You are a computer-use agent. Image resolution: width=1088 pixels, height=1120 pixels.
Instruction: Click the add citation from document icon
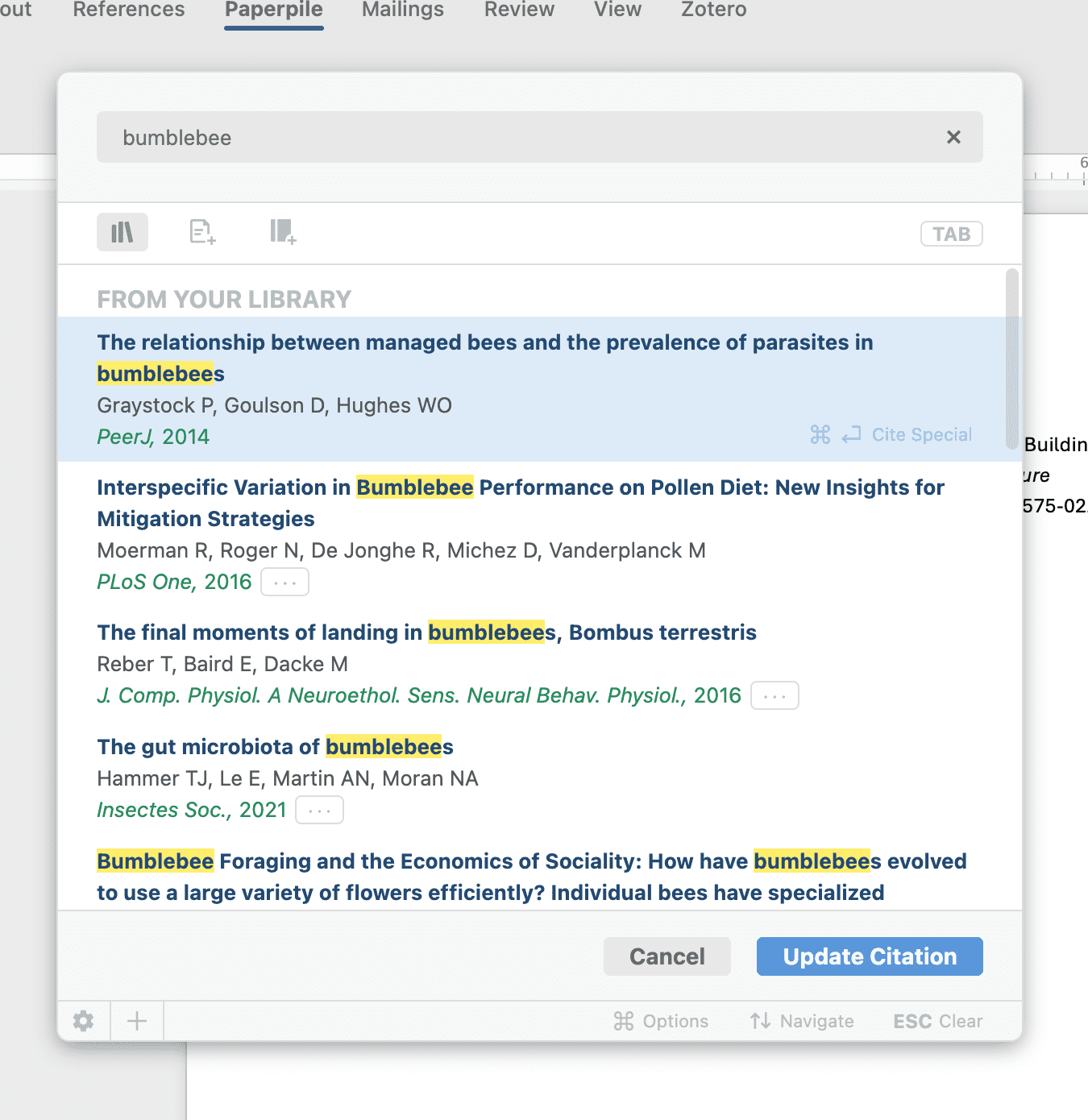click(202, 232)
